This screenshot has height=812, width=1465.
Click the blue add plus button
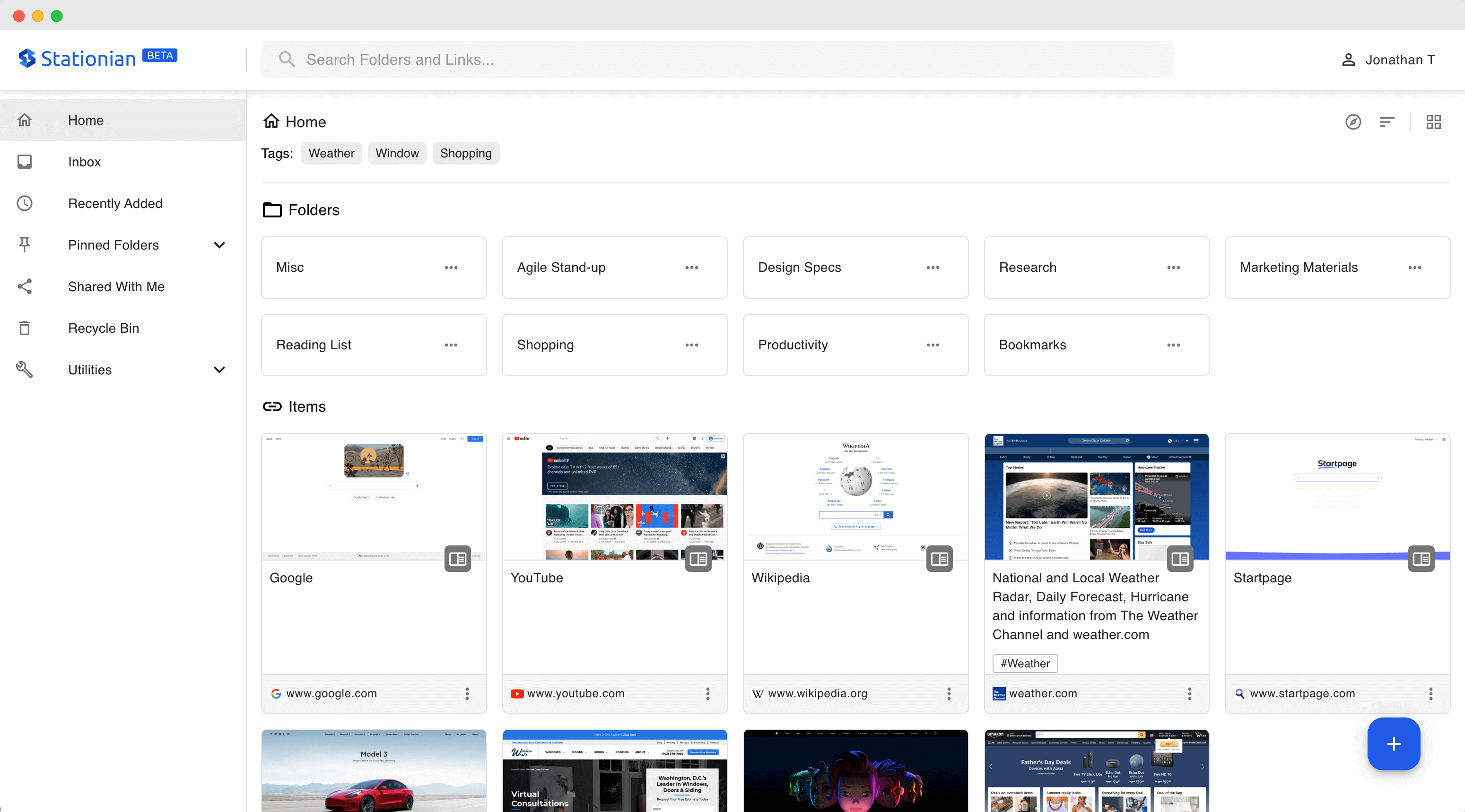tap(1394, 744)
